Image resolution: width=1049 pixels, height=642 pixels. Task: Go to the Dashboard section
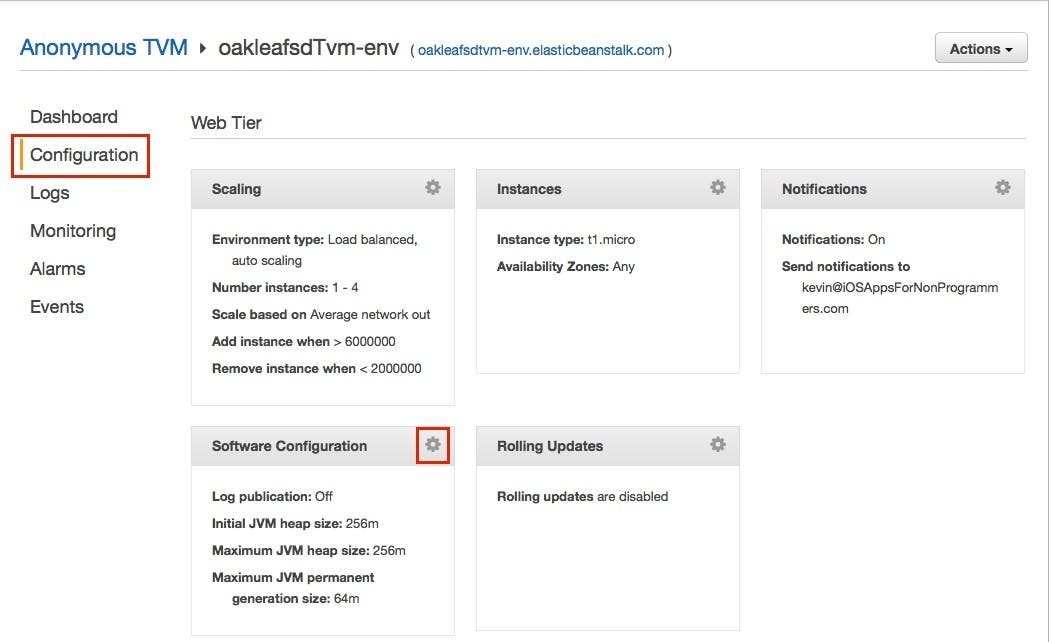click(74, 117)
